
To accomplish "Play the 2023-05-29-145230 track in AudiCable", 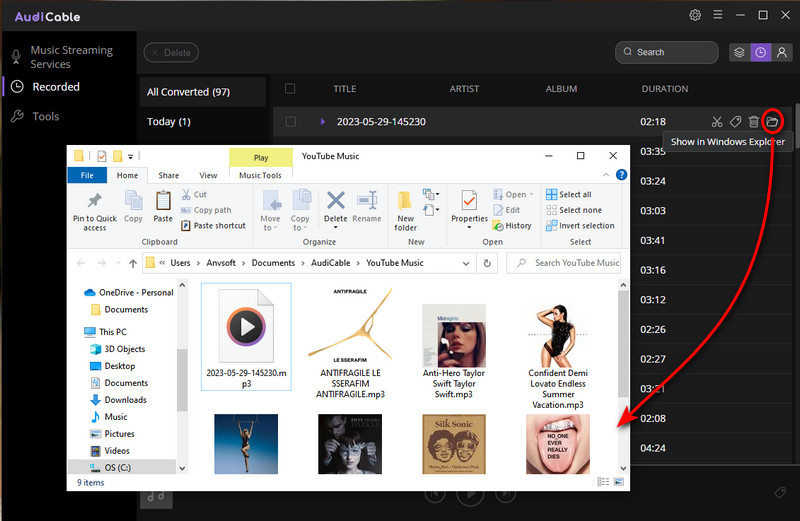I will (322, 121).
